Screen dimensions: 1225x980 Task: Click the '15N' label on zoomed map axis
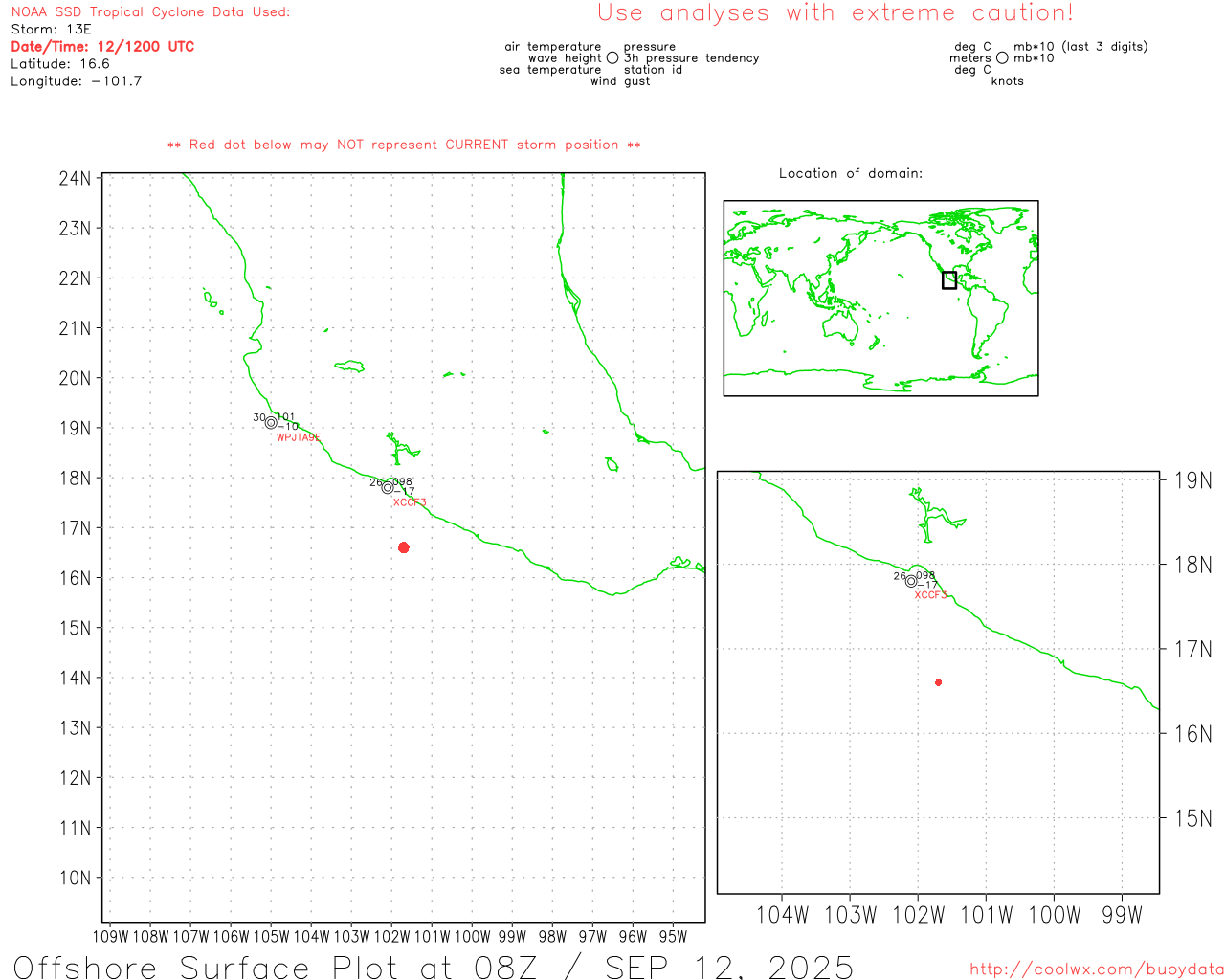pyautogui.click(x=1193, y=818)
